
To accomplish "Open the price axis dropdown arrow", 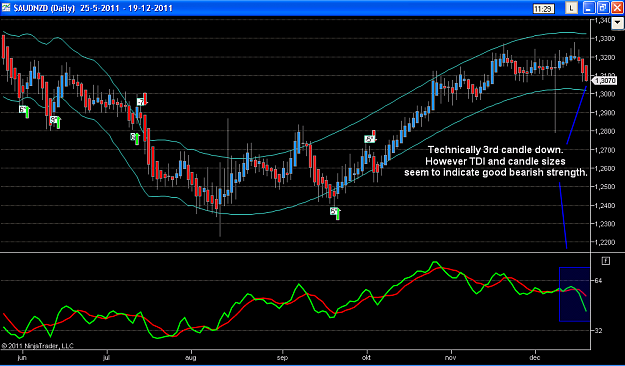I will [616, 23].
